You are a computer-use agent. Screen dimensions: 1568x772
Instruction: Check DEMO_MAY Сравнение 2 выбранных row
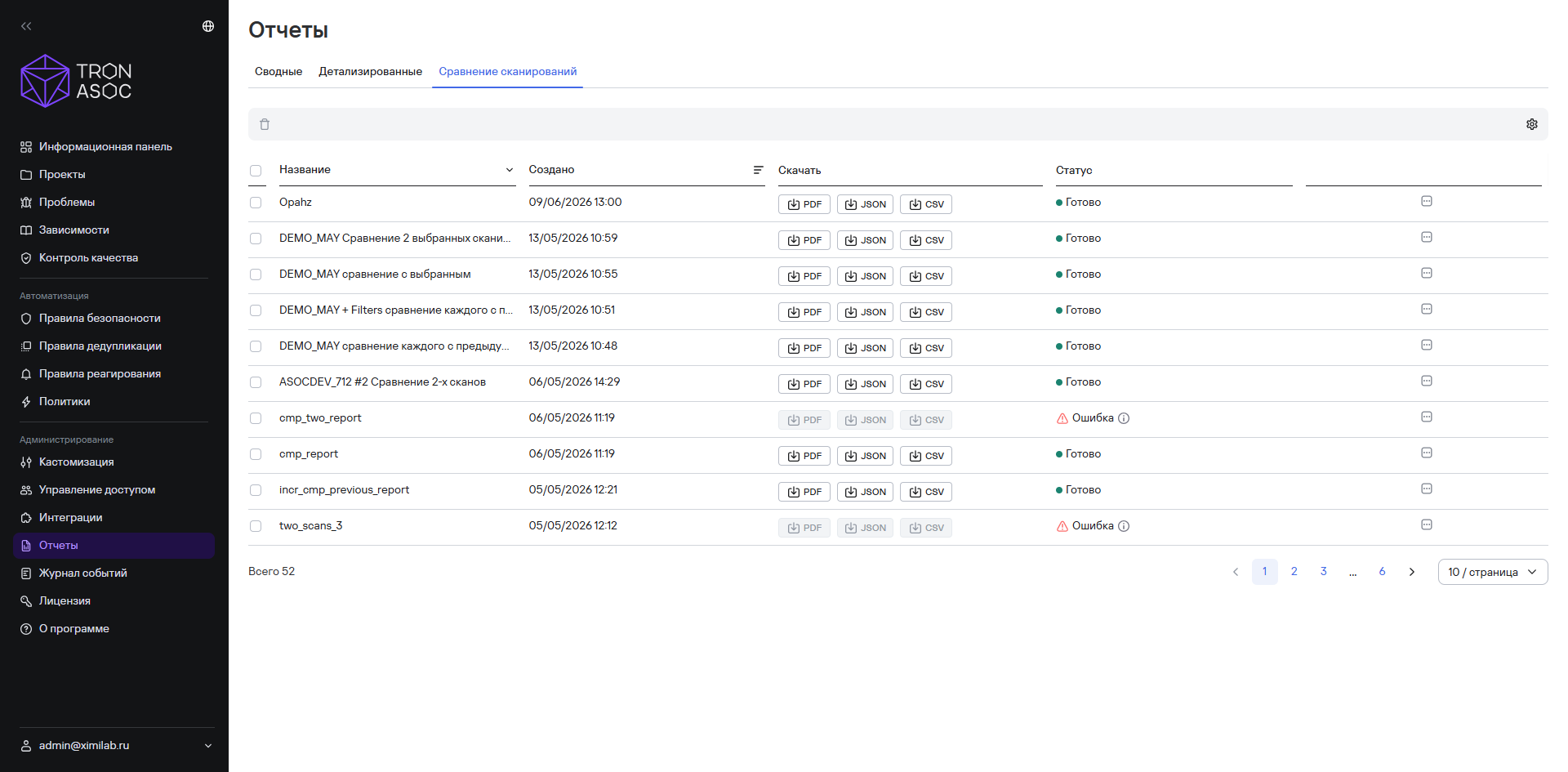[x=256, y=239]
